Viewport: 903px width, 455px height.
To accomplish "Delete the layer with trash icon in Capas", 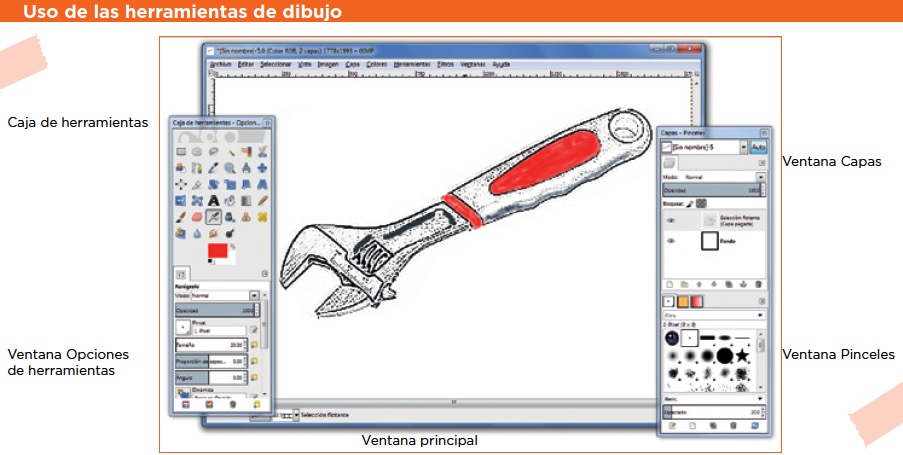I will [x=758, y=285].
